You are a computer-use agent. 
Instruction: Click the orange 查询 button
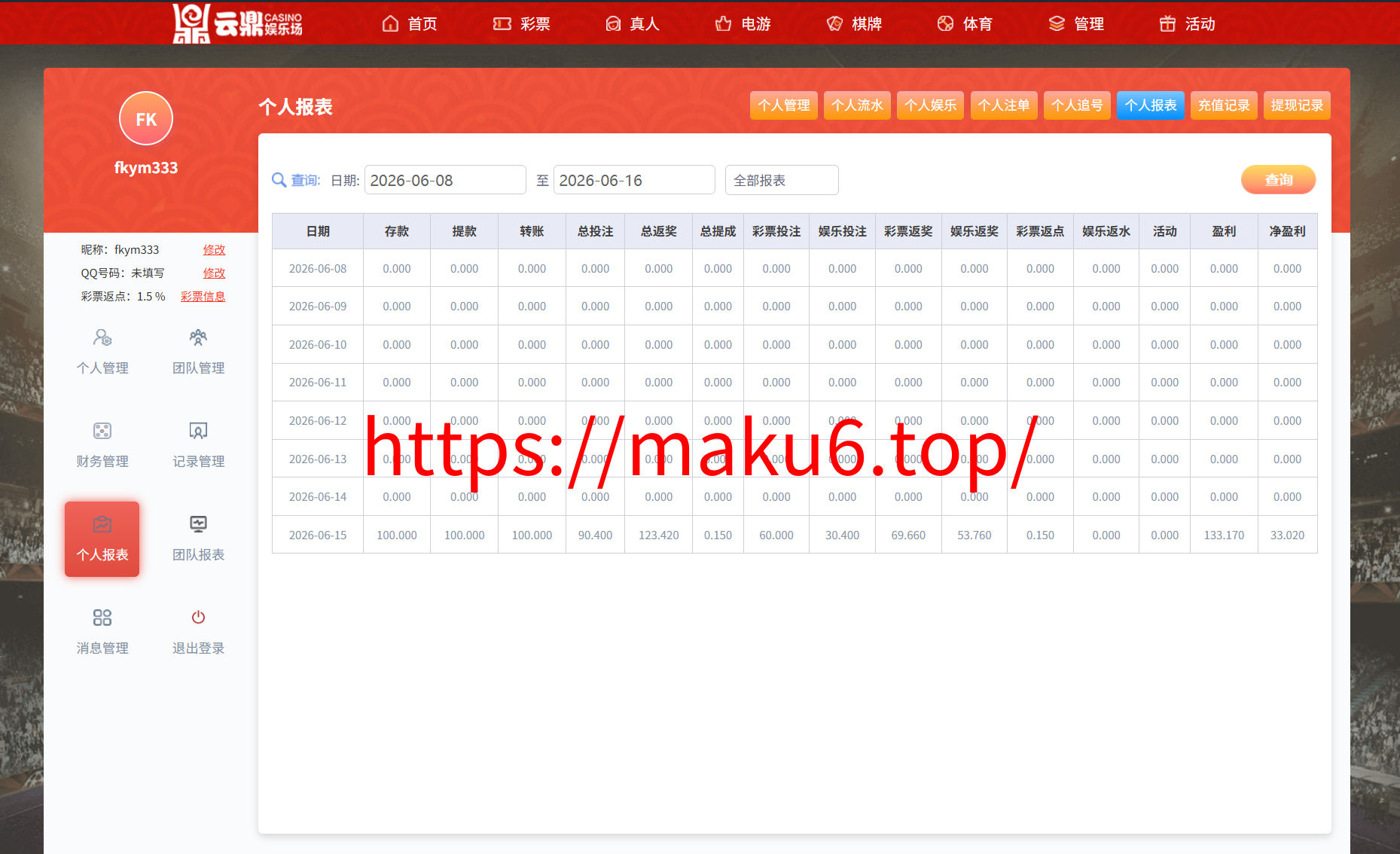[1278, 180]
